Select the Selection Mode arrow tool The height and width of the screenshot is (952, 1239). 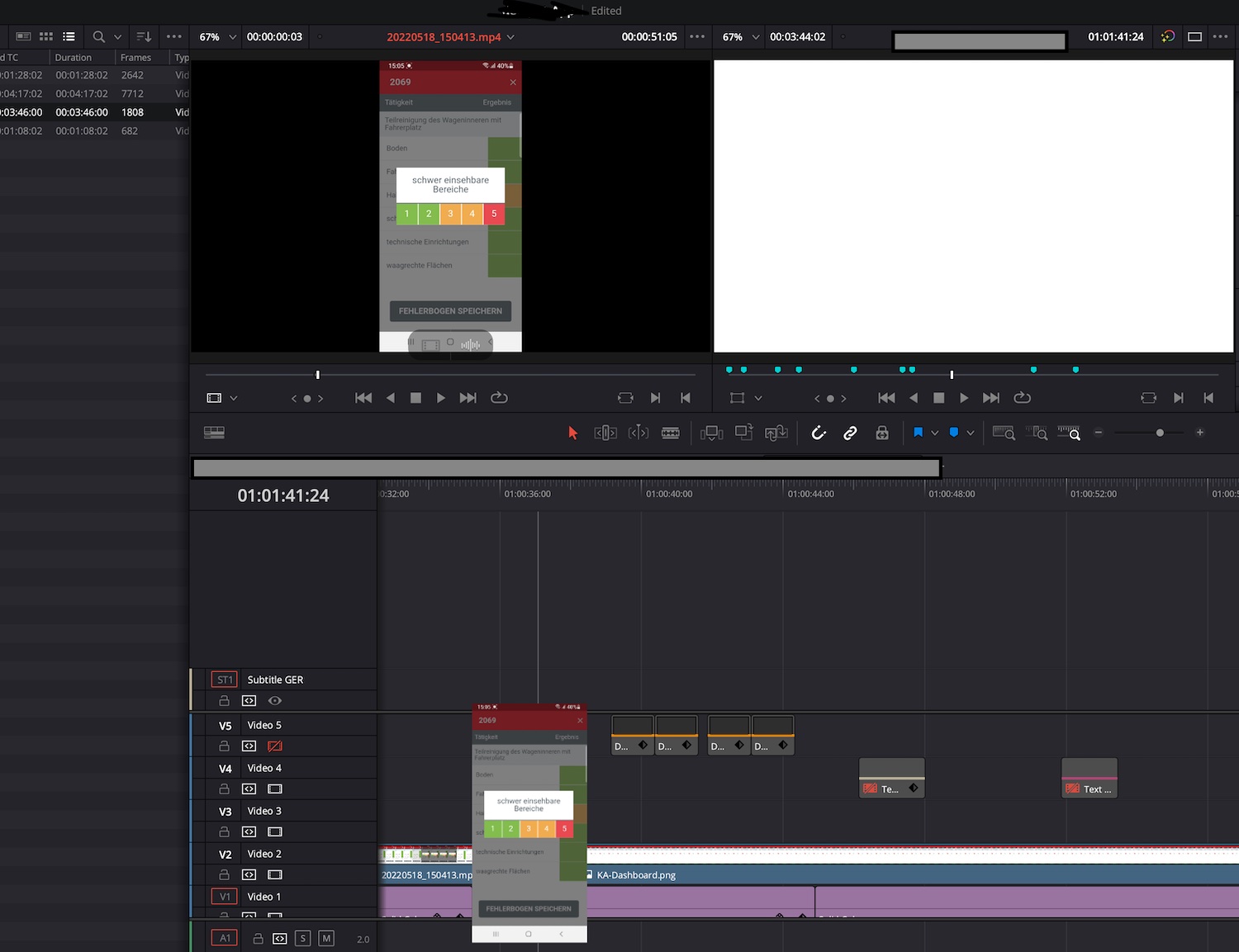tap(572, 433)
